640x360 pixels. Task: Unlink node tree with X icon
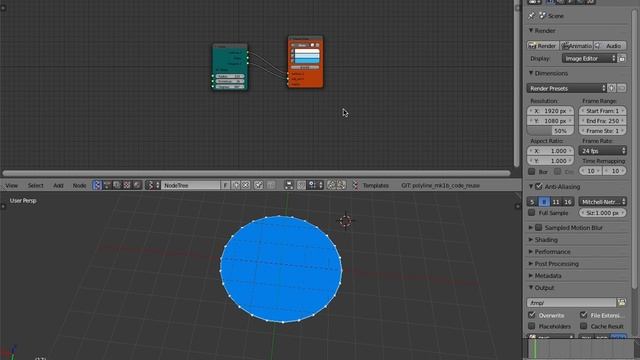[x=245, y=185]
